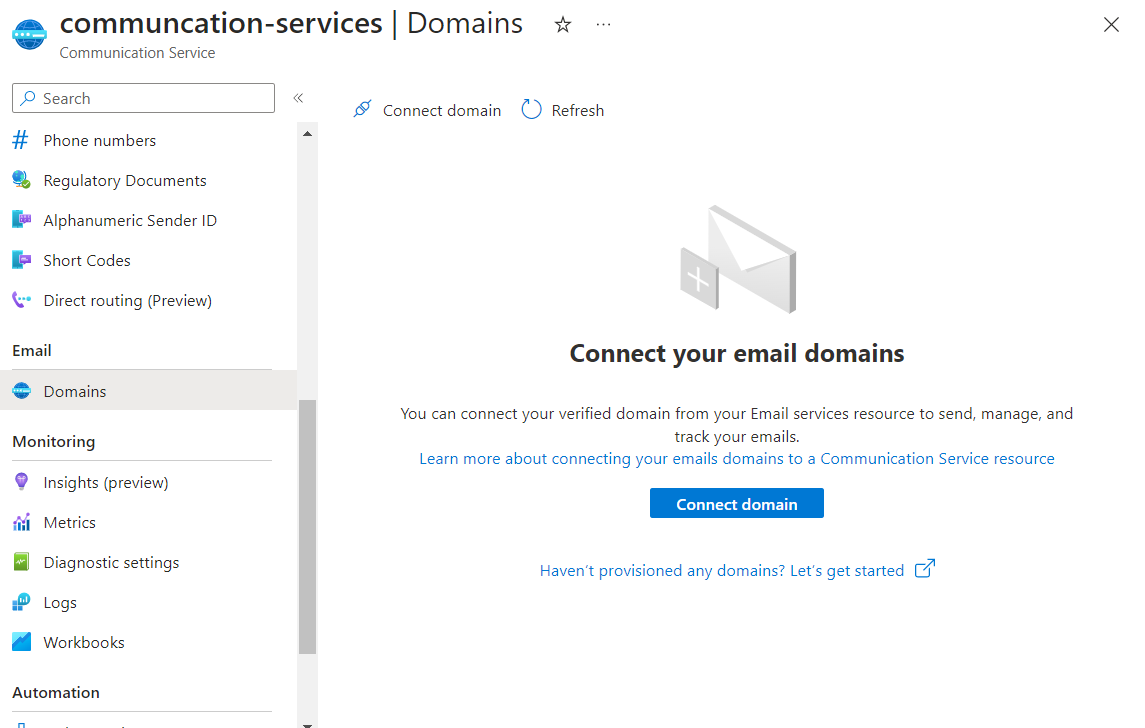Open the more options ellipsis in header

click(x=603, y=25)
